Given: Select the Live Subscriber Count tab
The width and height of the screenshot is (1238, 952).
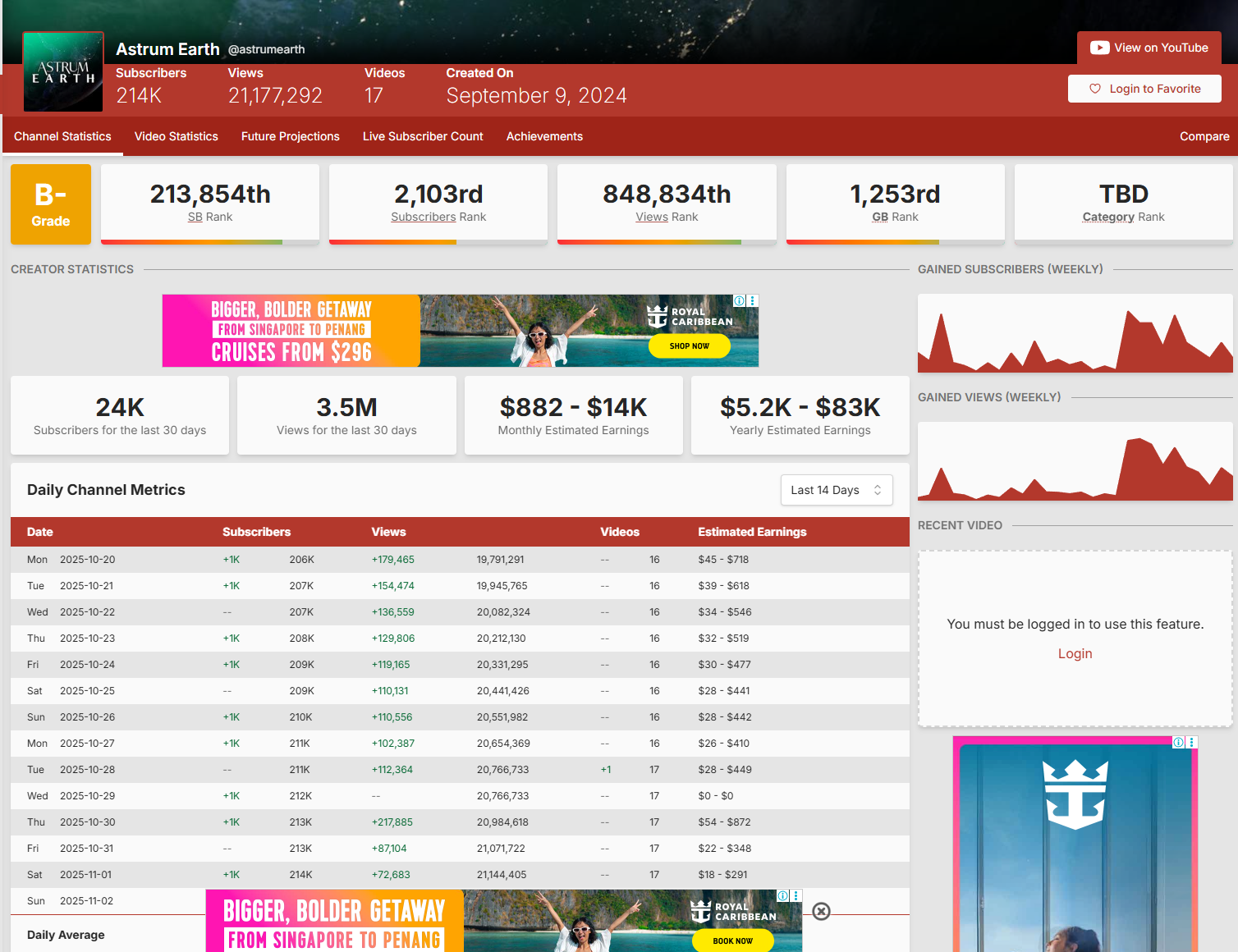Looking at the screenshot, I should [x=423, y=136].
